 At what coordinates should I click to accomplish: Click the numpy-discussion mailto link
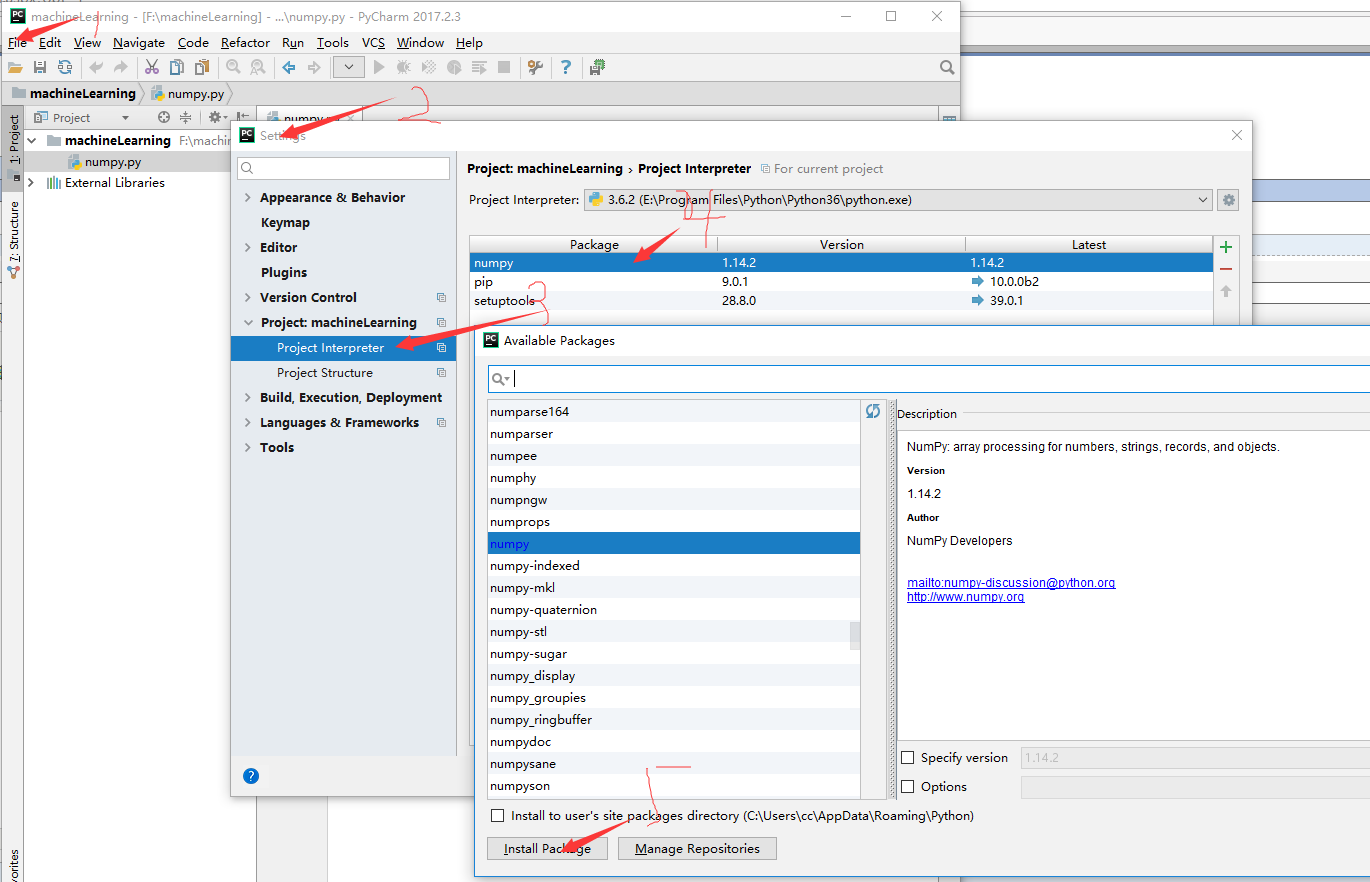[x=1011, y=583]
